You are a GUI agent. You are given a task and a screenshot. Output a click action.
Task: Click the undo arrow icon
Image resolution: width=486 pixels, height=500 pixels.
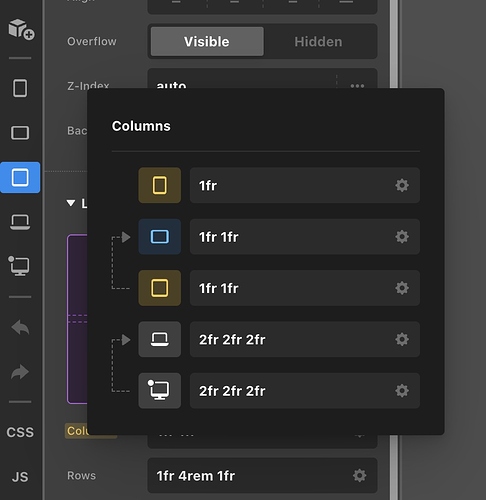click(20, 328)
